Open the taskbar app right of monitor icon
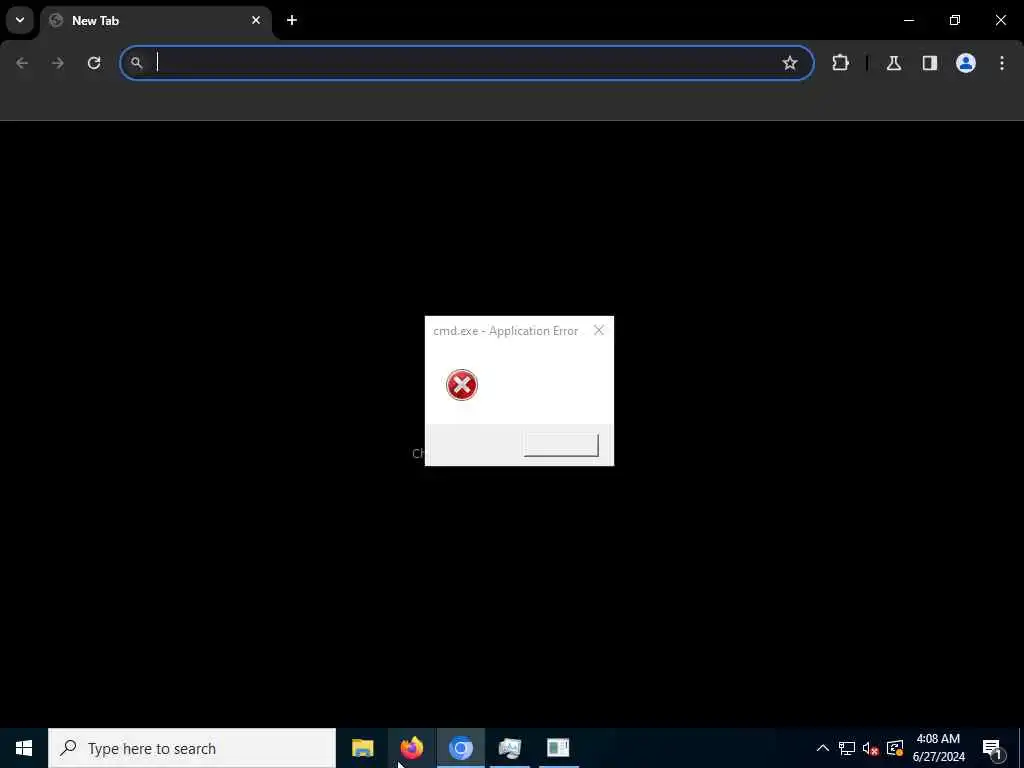This screenshot has height=768, width=1024. tap(558, 748)
